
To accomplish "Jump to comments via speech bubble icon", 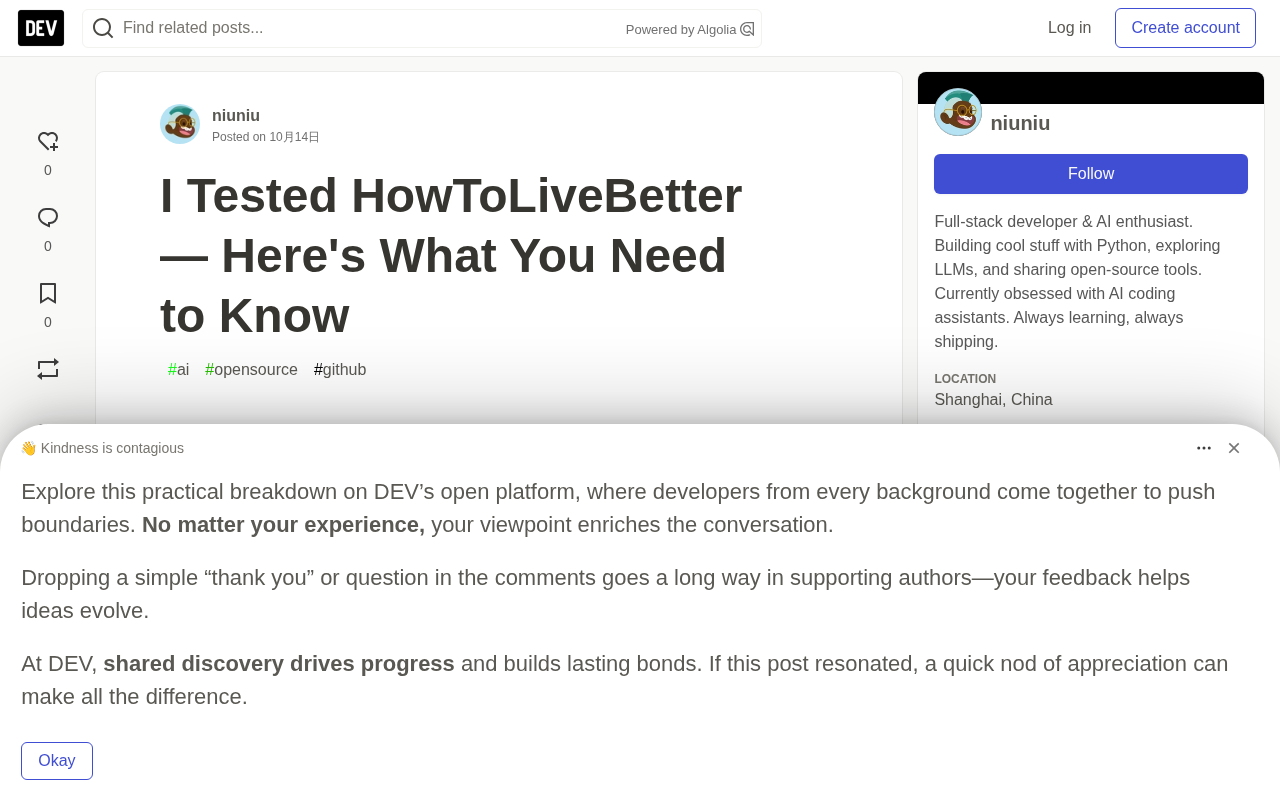I will point(48,217).
